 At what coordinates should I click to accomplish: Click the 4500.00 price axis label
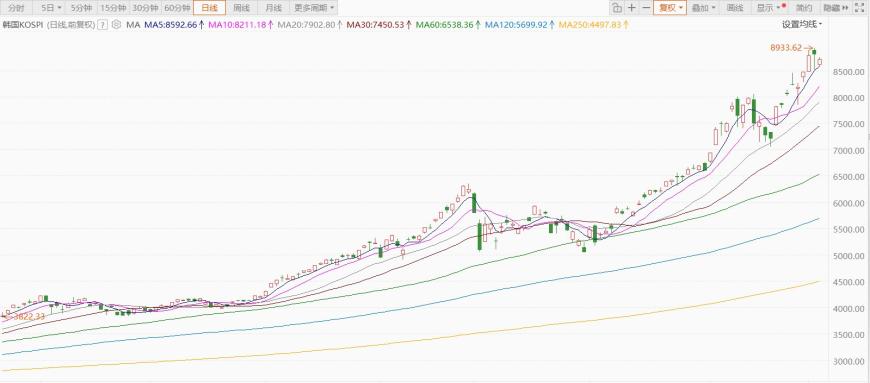[849, 283]
